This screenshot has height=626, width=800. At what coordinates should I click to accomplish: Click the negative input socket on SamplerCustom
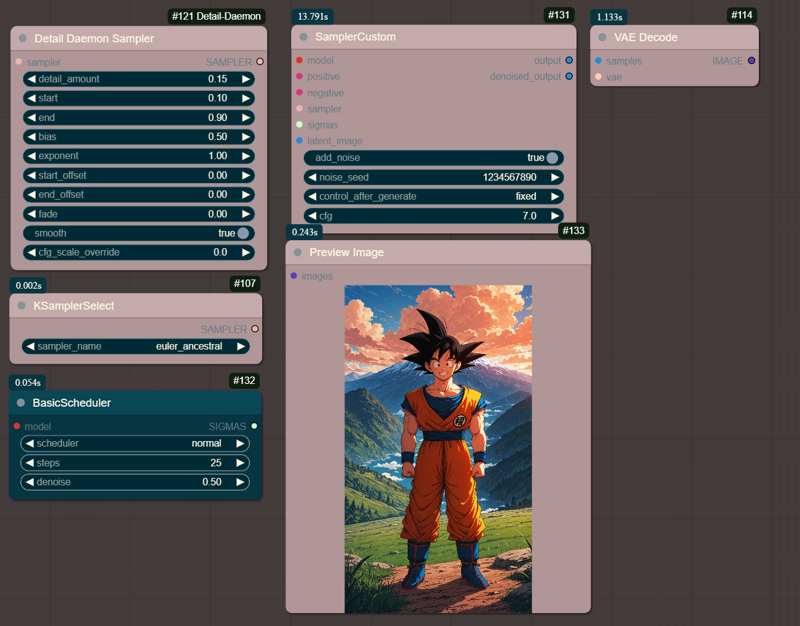[299, 92]
